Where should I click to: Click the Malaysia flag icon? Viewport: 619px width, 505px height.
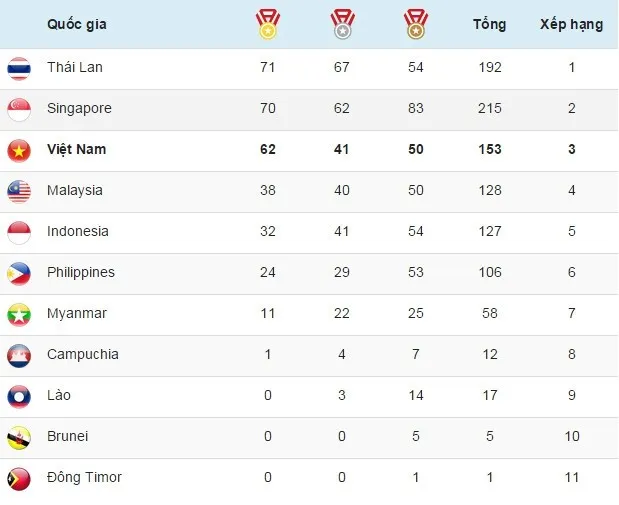(19, 192)
